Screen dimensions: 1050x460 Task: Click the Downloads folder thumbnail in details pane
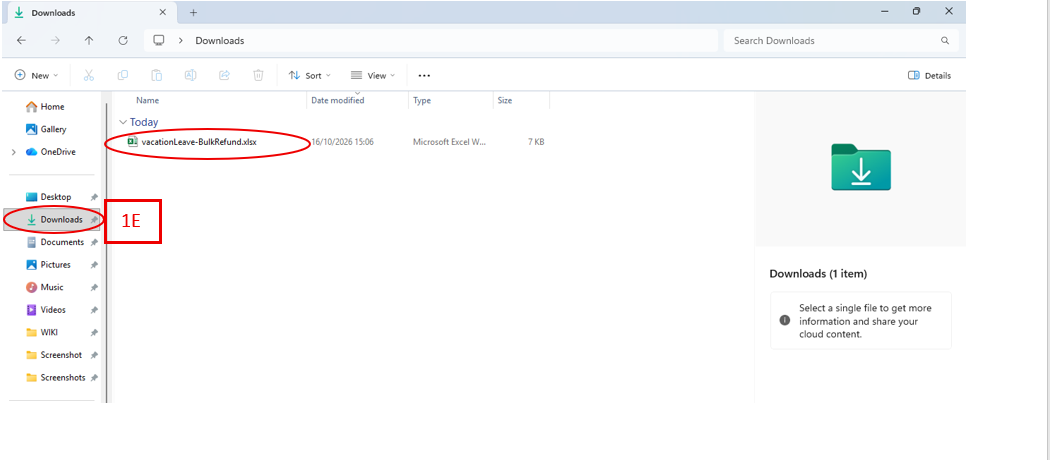tap(860, 167)
